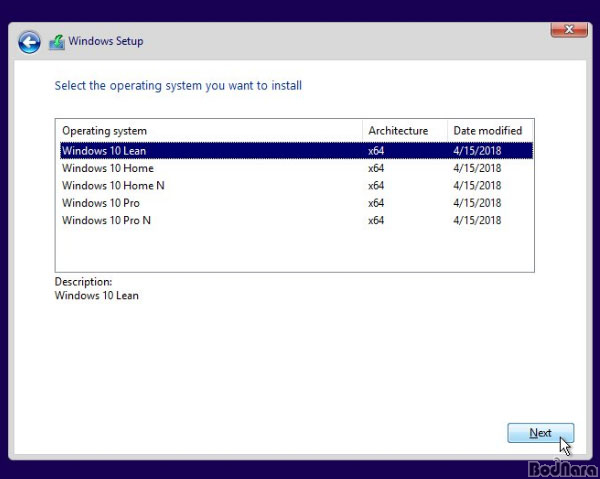This screenshot has height=479, width=600.
Task: Click the Description label below the list
Action: [x=83, y=282]
